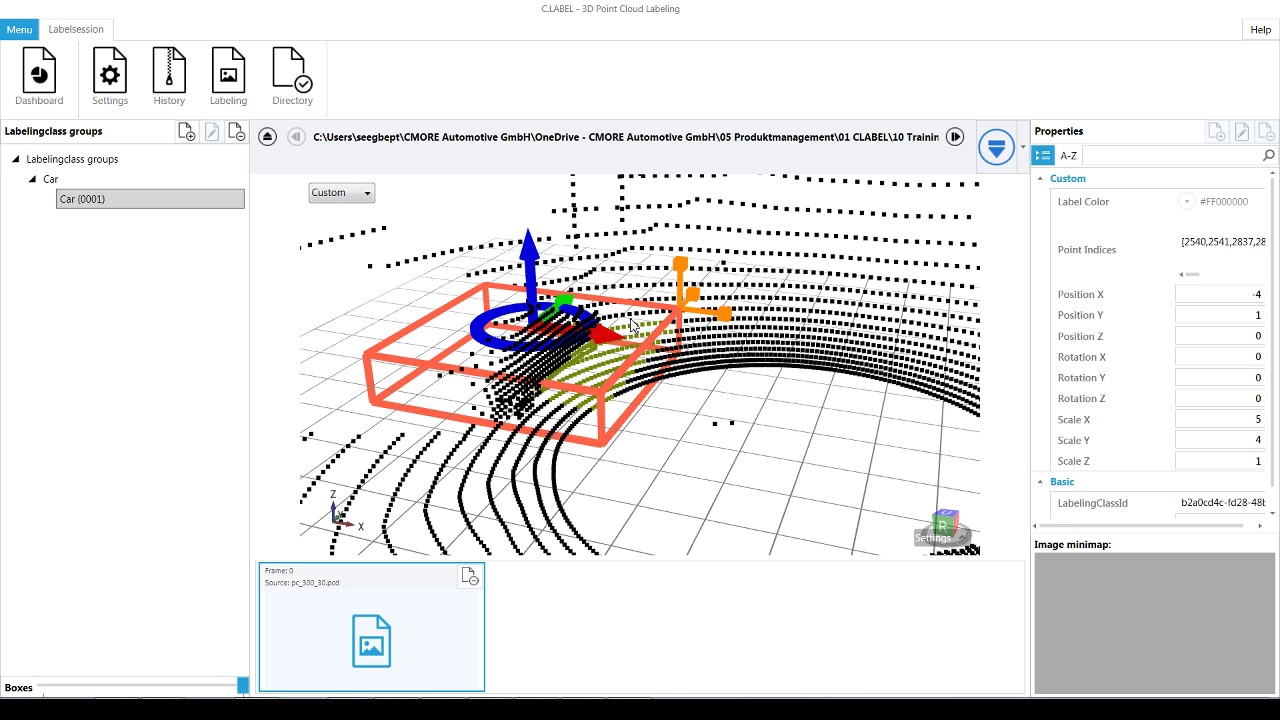Switch properties to categorized view
Viewport: 1280px width, 720px height.
[1044, 155]
